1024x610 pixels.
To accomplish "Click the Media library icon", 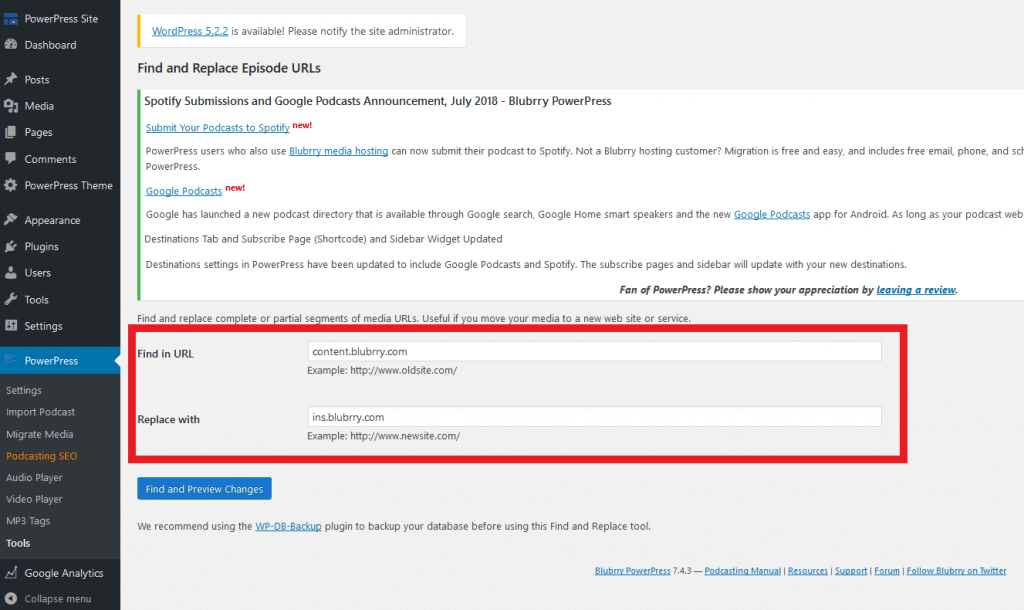I will click(x=10, y=106).
